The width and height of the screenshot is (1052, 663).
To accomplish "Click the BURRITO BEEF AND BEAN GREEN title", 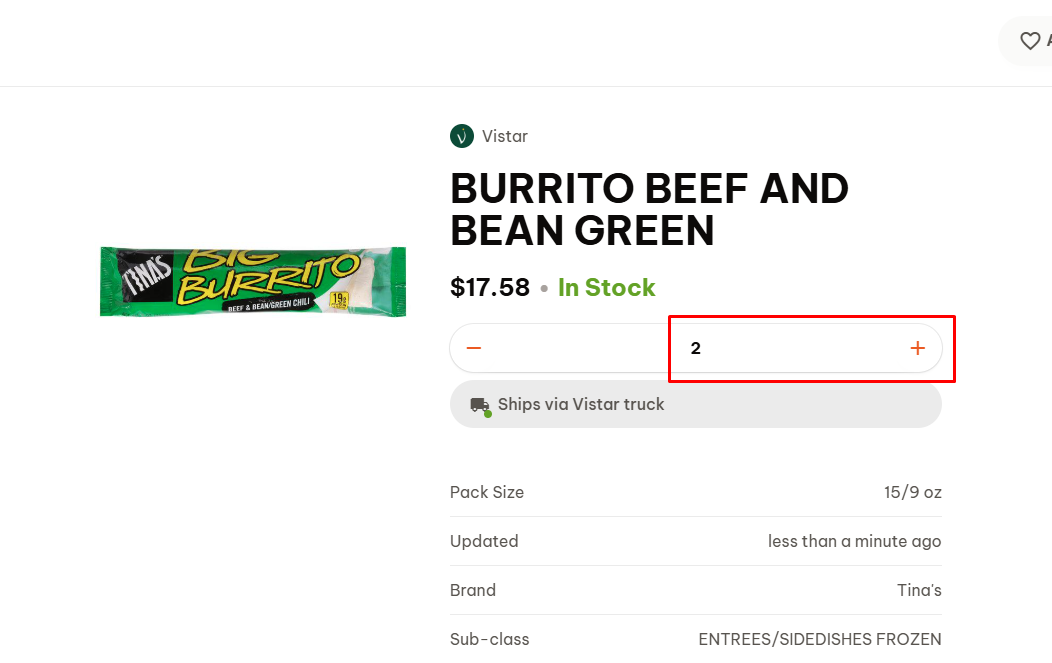I will click(x=649, y=209).
